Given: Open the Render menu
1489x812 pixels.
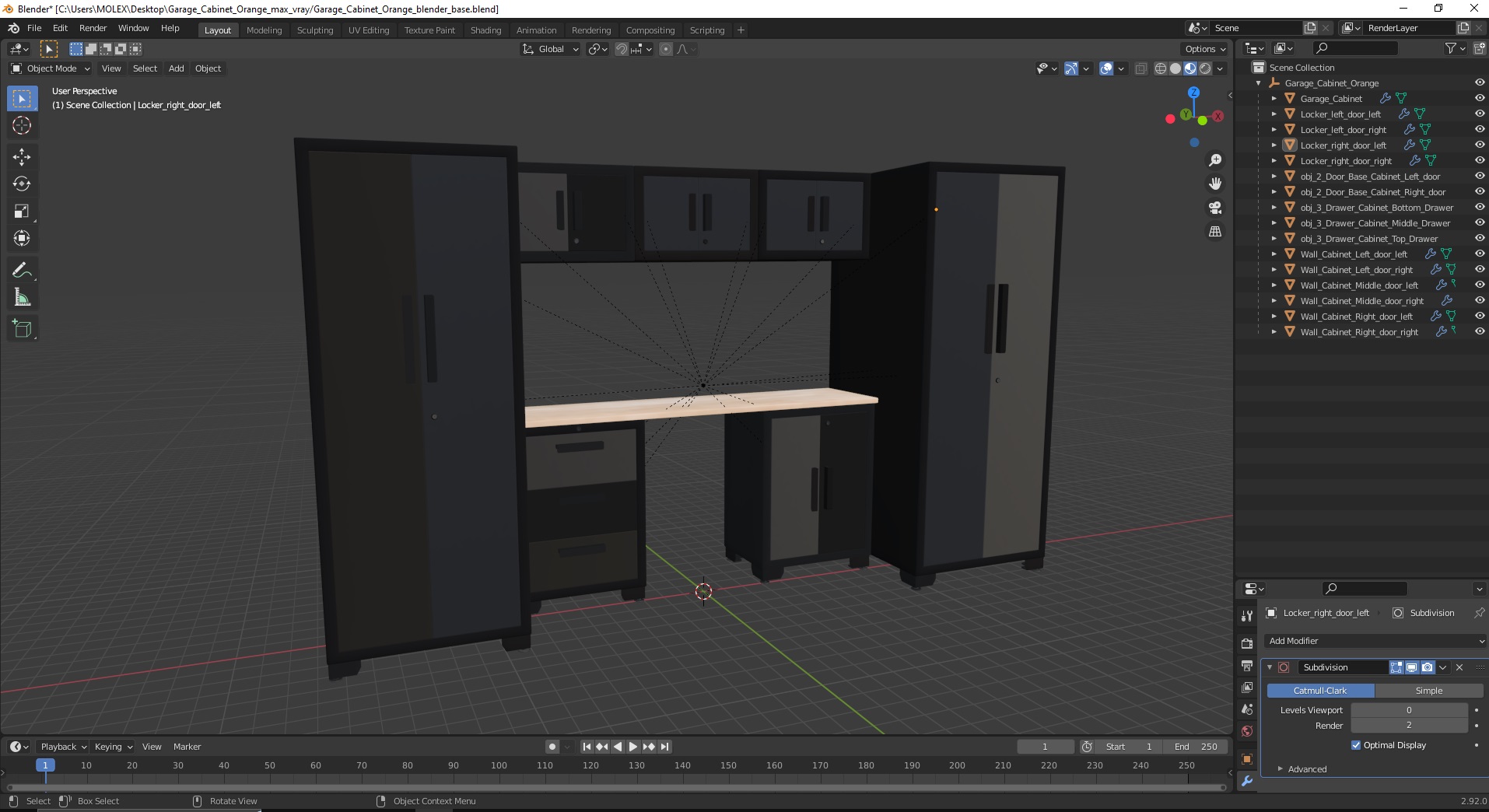Looking at the screenshot, I should click(x=93, y=28).
